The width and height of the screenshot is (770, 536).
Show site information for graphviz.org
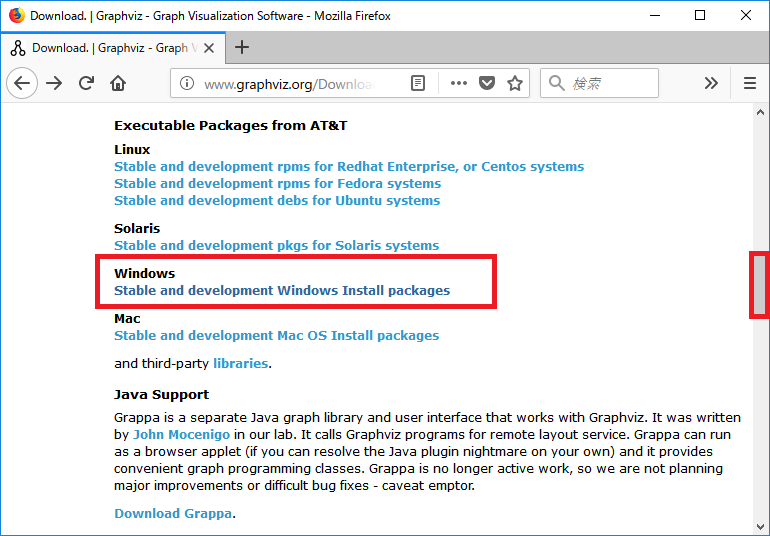pos(187,84)
